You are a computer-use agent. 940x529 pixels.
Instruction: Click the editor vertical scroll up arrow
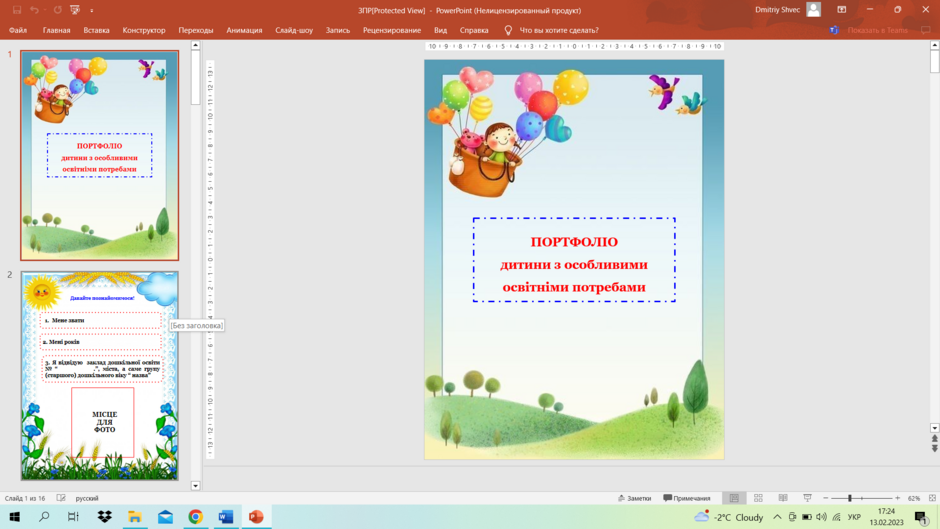(935, 45)
